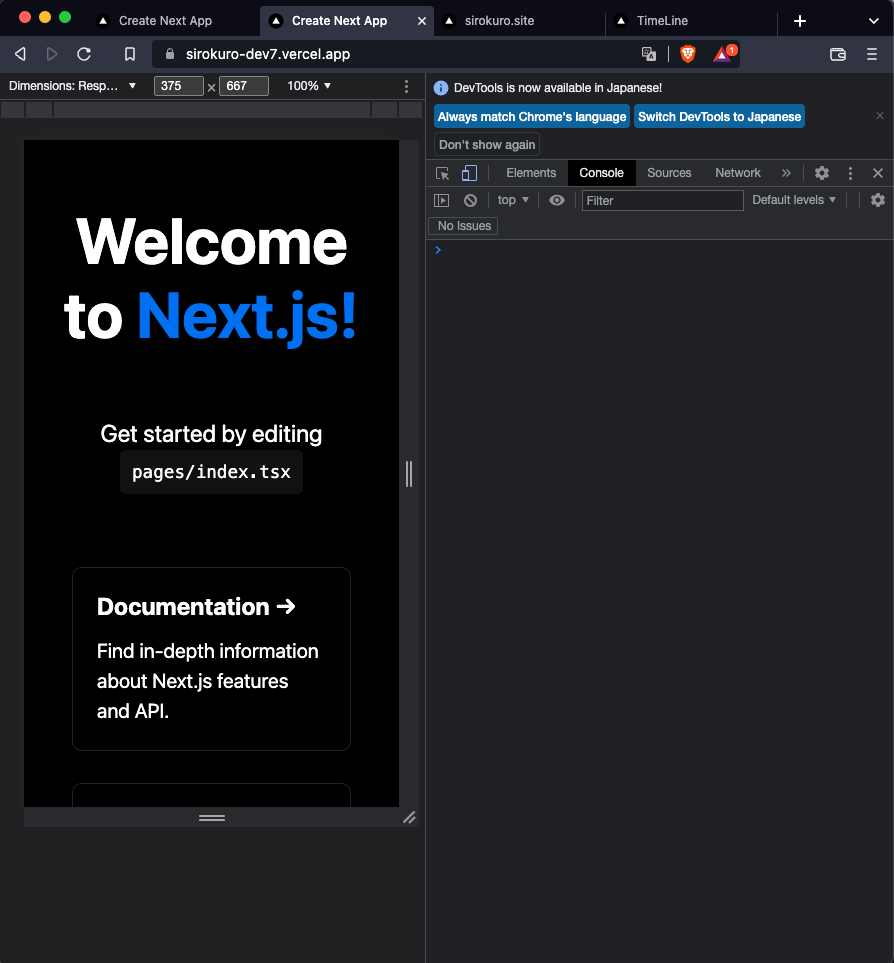Click the console Filter input field

coord(662,200)
